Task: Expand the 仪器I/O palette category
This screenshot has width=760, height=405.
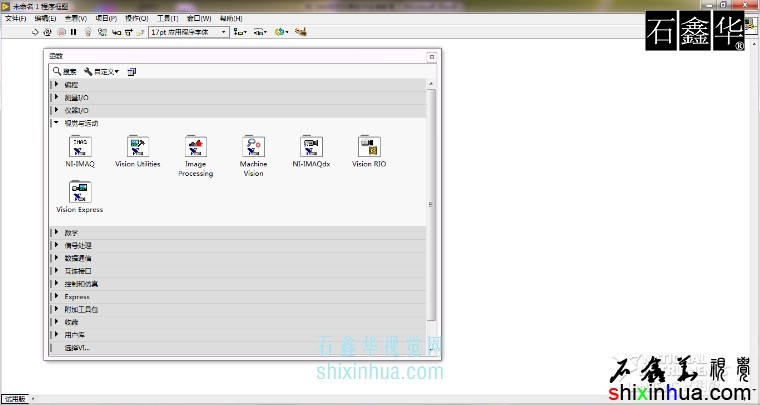Action: point(238,110)
